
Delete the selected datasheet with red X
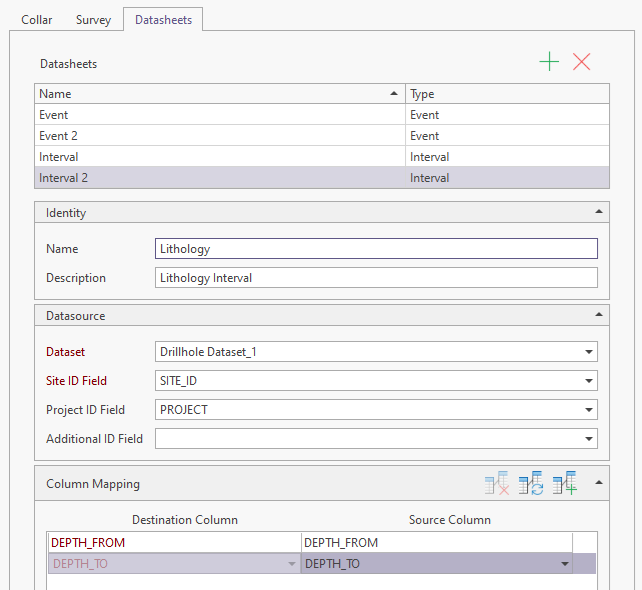(x=582, y=62)
